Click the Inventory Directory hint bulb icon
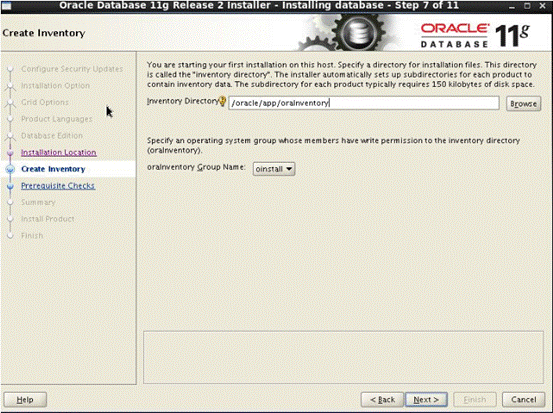The height and width of the screenshot is (413, 553). [x=223, y=101]
